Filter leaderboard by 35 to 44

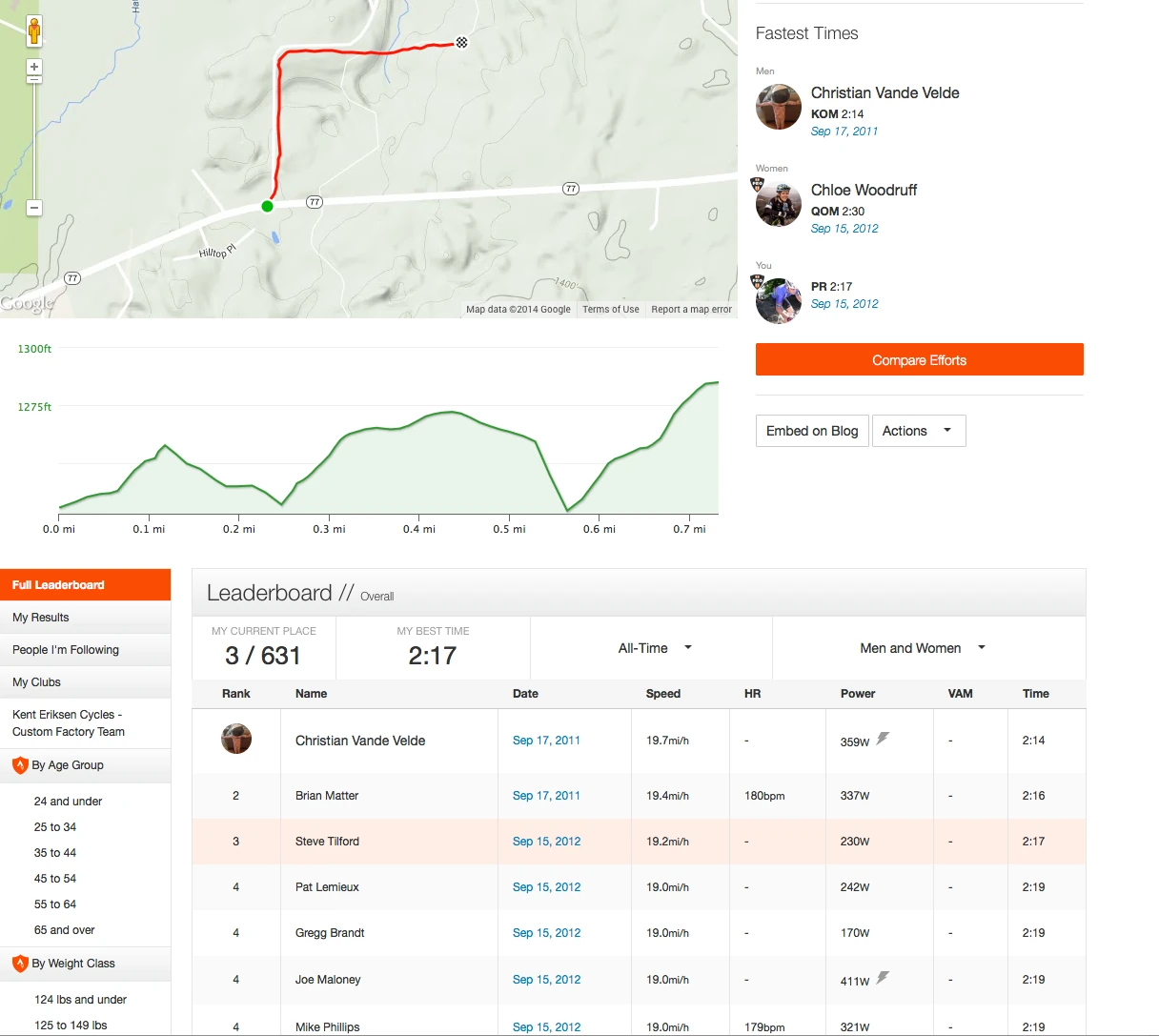(55, 853)
